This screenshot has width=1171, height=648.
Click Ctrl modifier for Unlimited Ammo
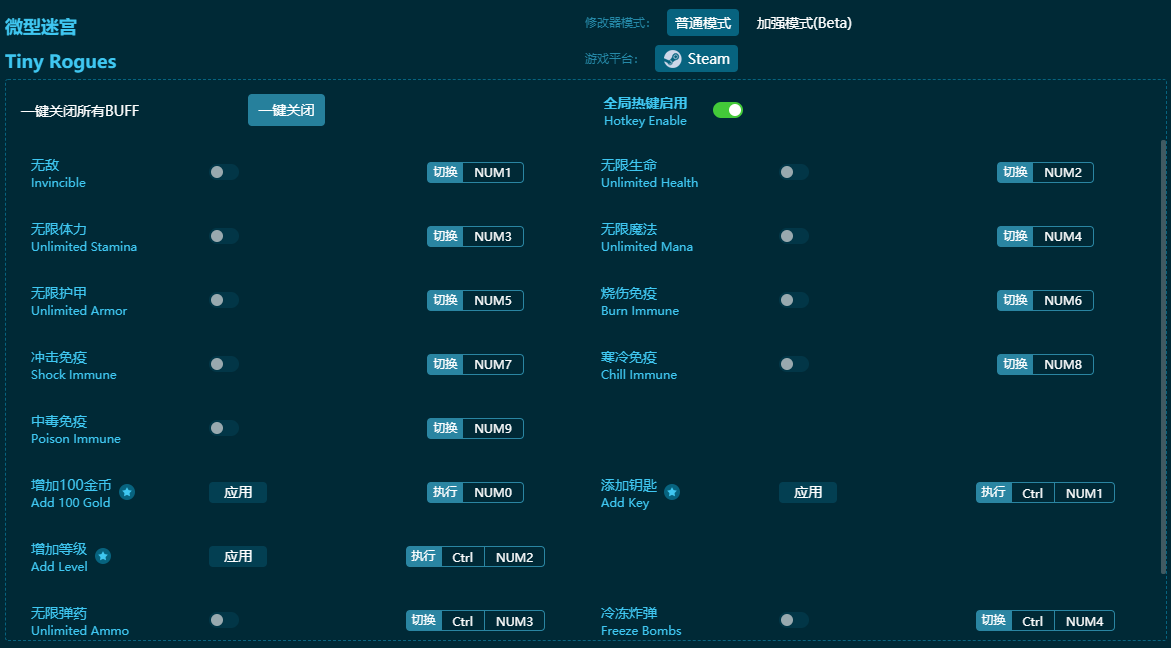[463, 621]
